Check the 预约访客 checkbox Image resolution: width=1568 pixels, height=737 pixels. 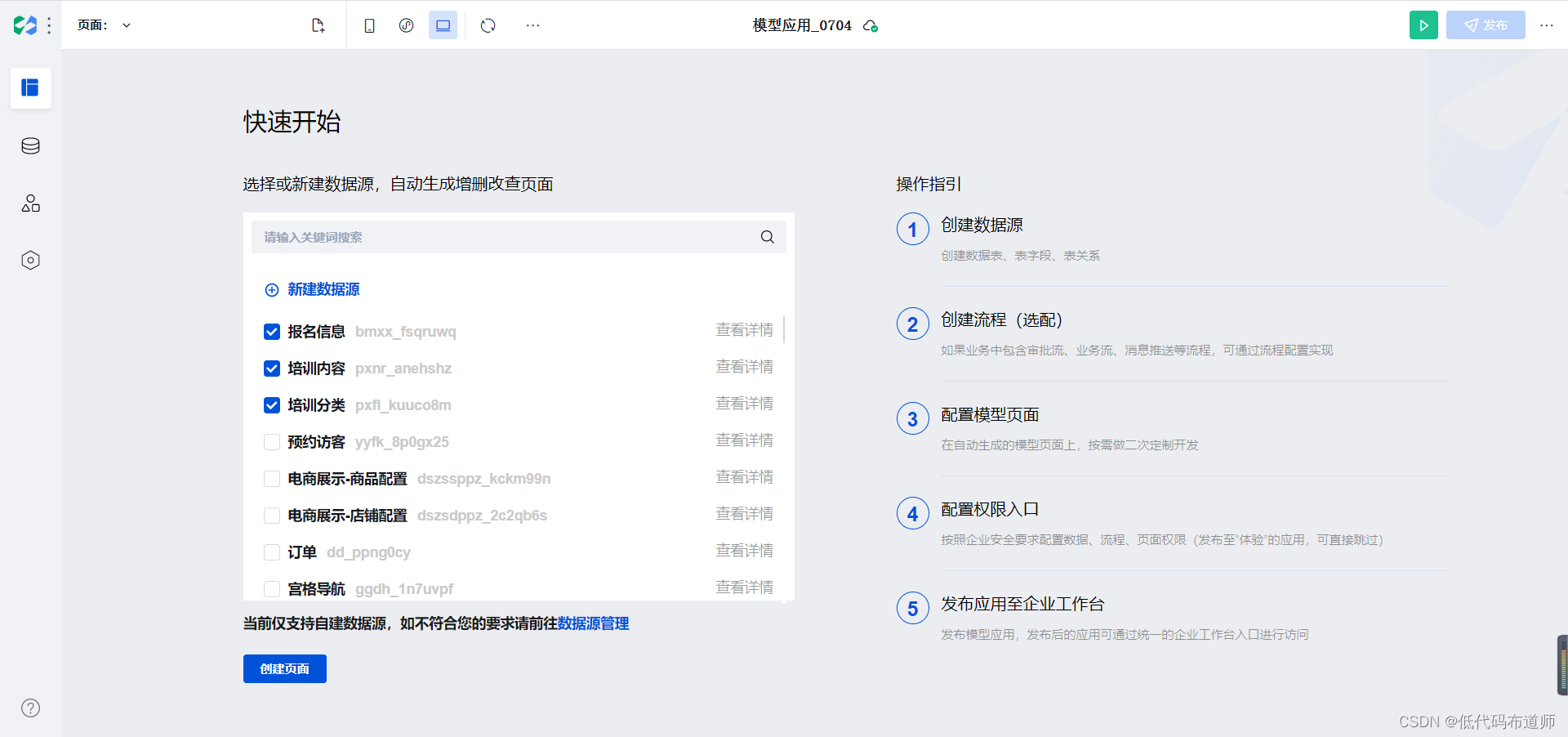point(272,442)
